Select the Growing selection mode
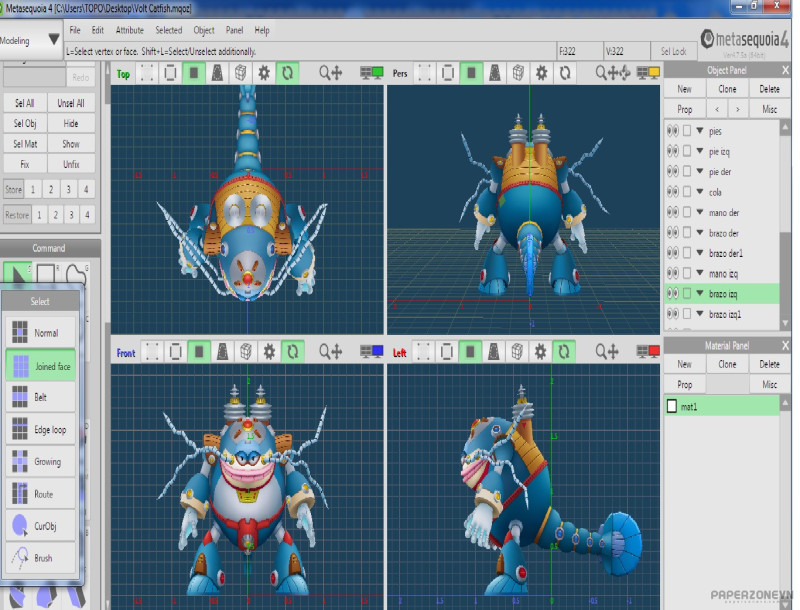This screenshot has width=800, height=610. pyautogui.click(x=42, y=462)
